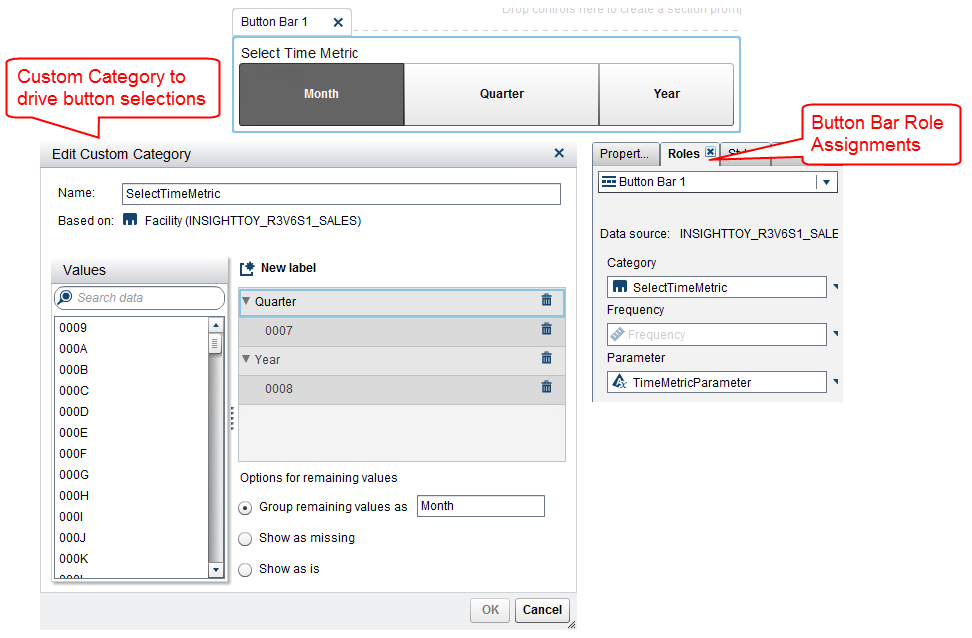Select Group remaining values as radio button
972x638 pixels.
245,508
